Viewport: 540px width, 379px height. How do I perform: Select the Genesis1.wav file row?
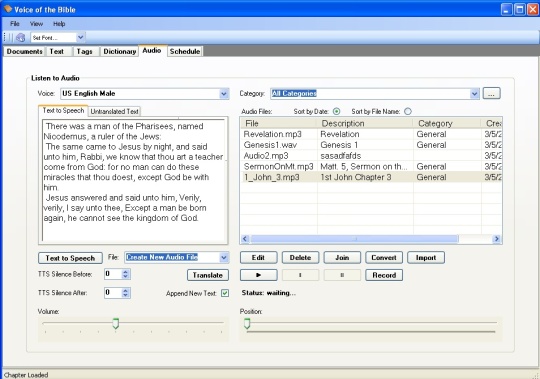click(371, 145)
